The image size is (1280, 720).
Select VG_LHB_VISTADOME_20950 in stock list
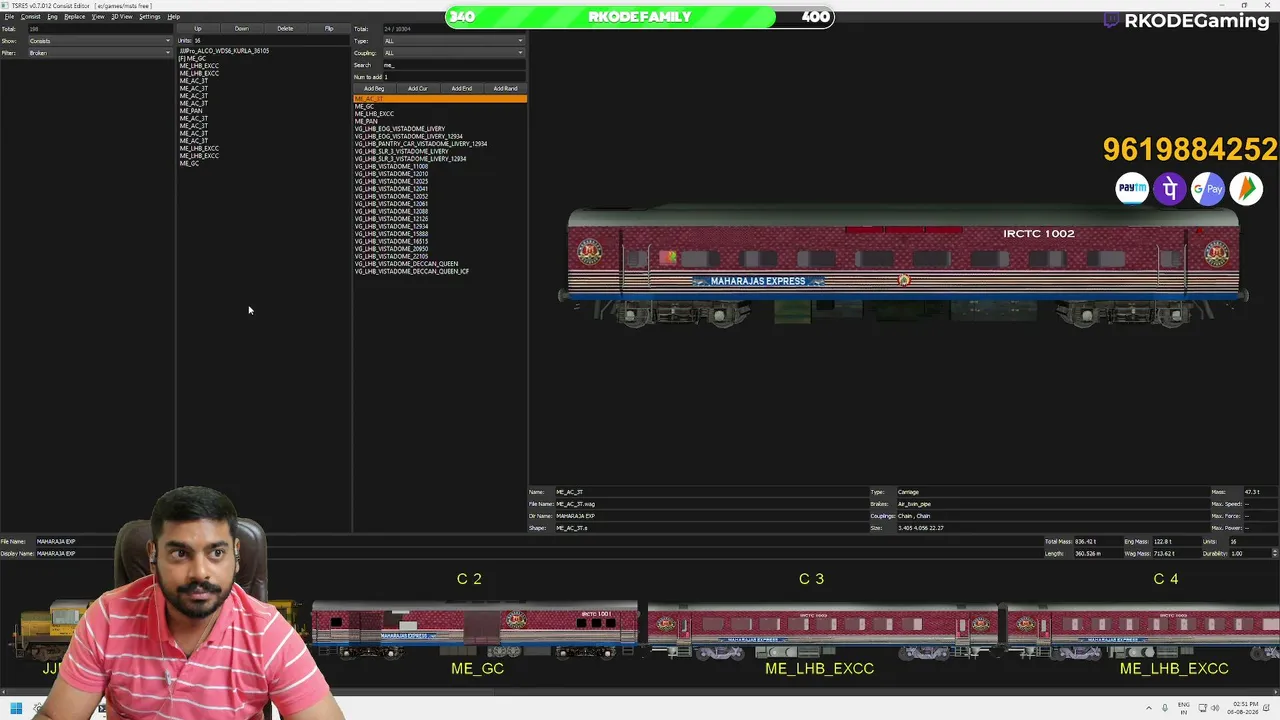point(391,249)
